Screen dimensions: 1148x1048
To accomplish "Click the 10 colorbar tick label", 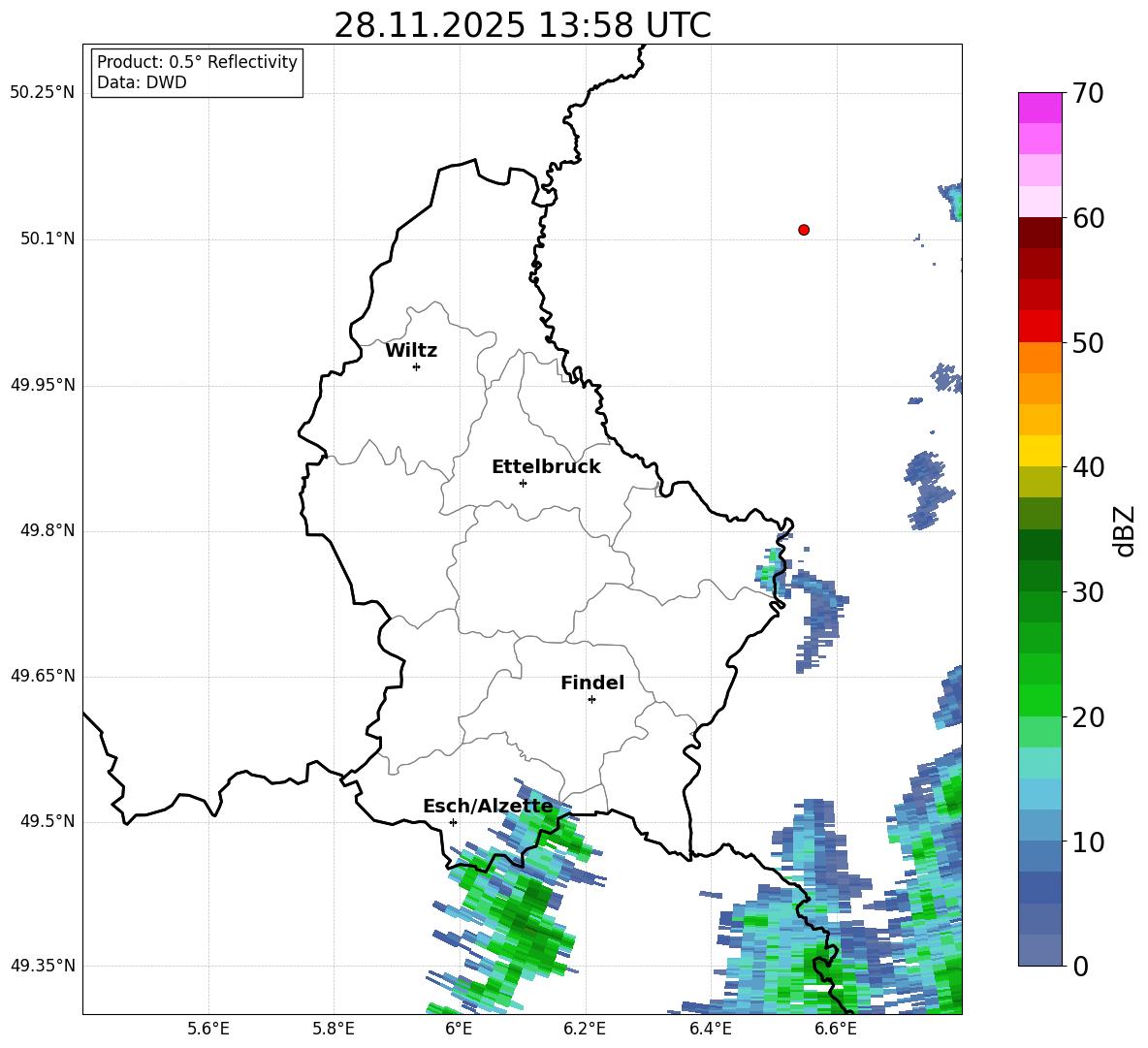I will (x=1088, y=842).
